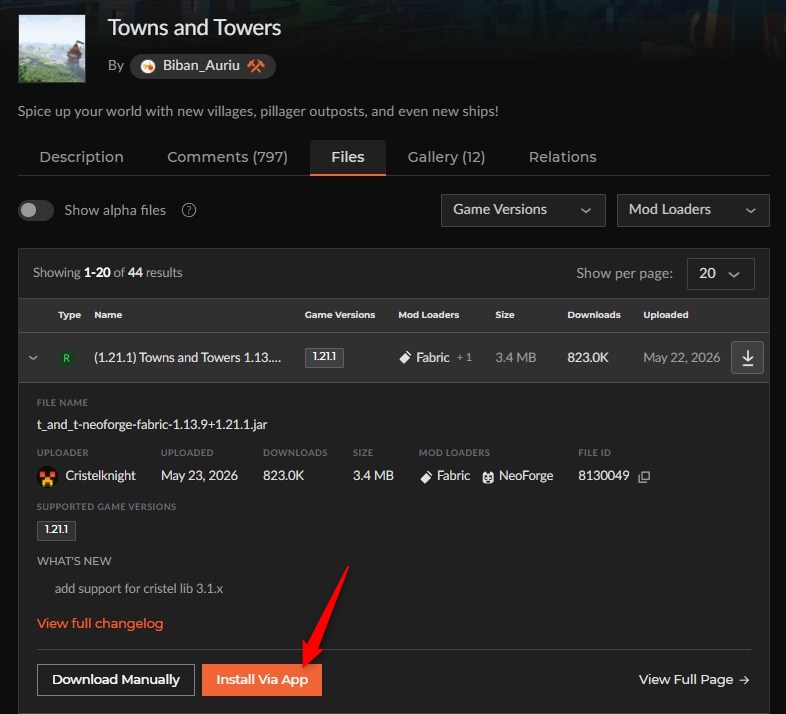Click the Download Manually button

click(x=116, y=680)
